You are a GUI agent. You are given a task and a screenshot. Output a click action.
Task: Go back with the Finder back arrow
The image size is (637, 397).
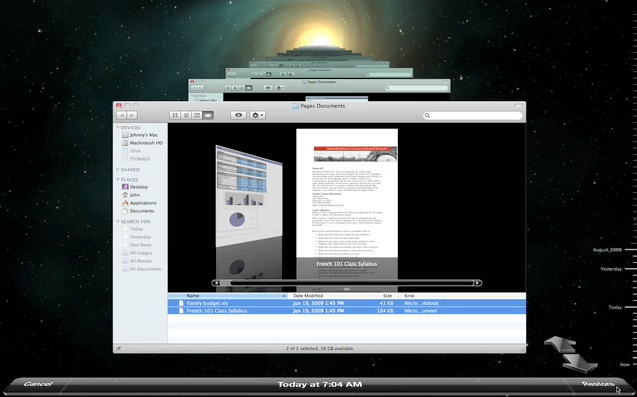coord(121,115)
